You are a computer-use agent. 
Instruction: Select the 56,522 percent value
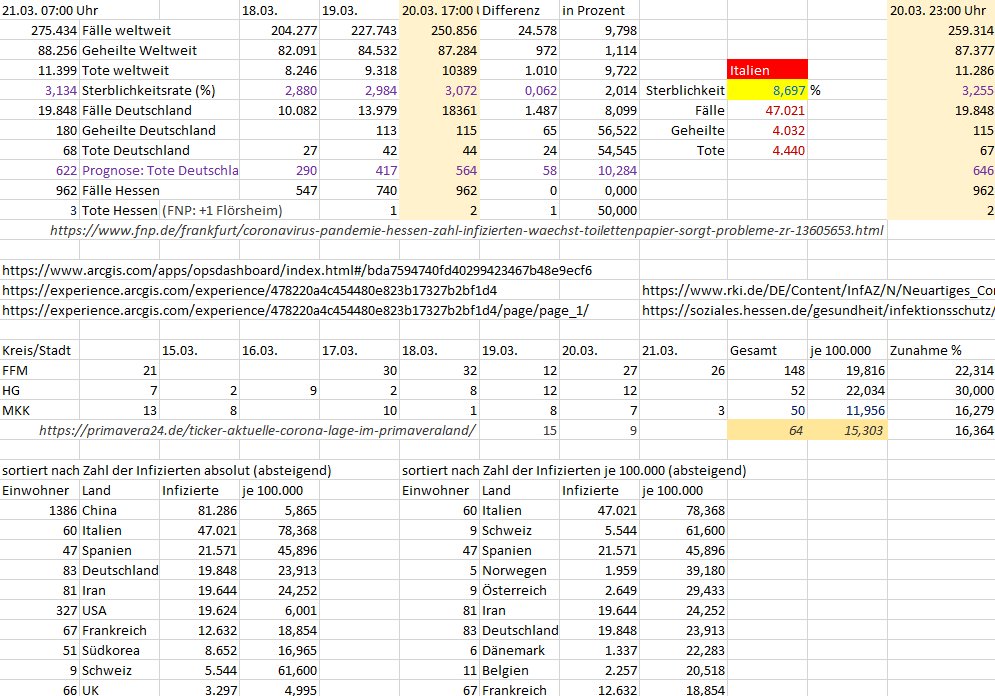pyautogui.click(x=599, y=130)
